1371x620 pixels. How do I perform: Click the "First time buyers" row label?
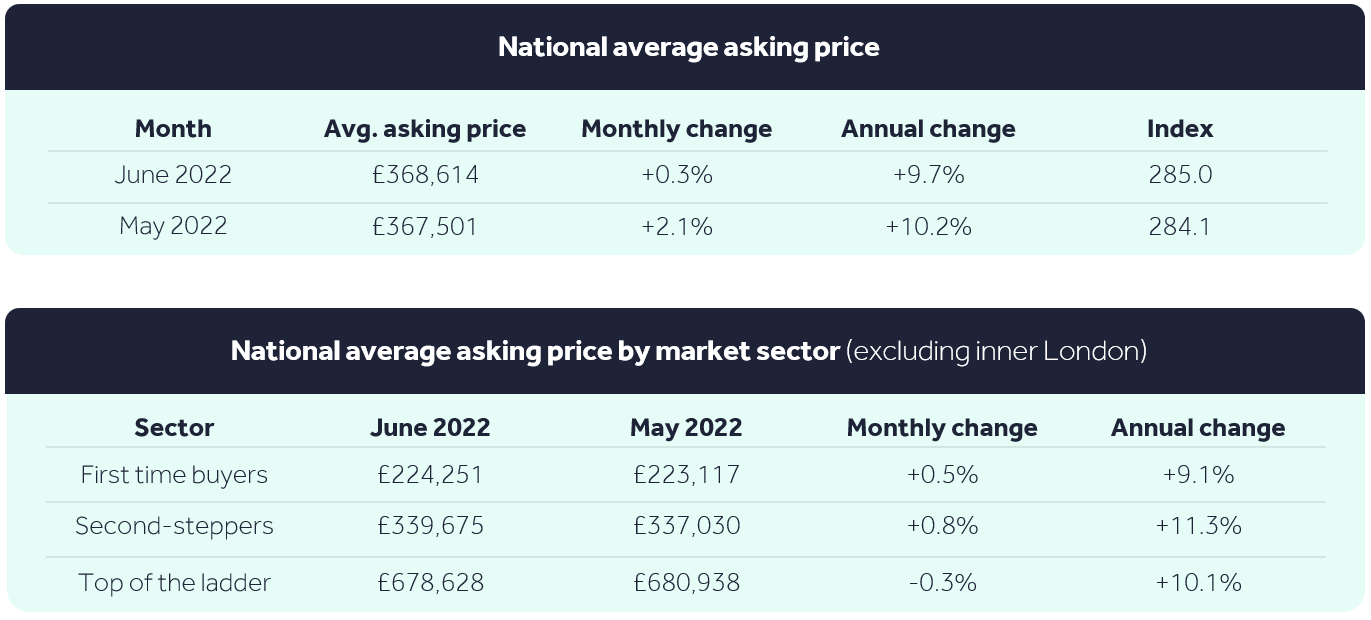(x=174, y=475)
